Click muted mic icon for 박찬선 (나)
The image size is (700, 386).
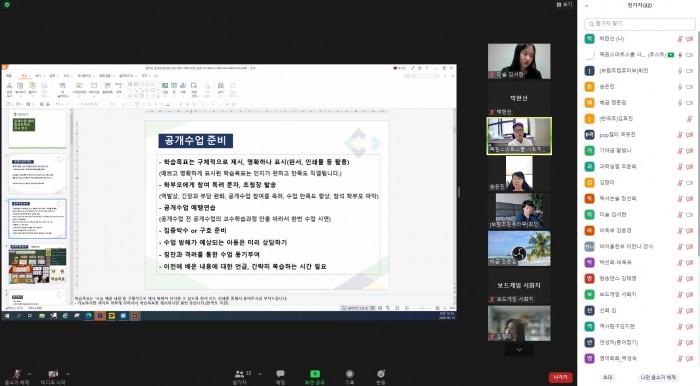point(679,39)
